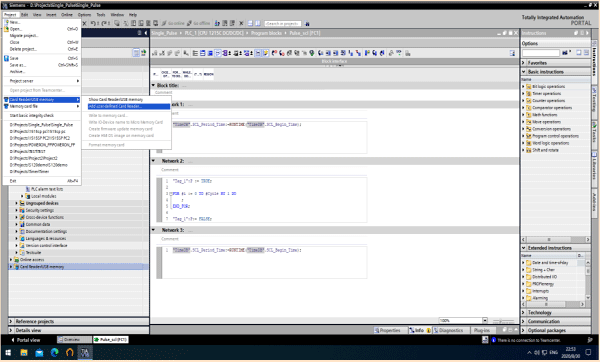Image resolution: width=600 pixels, height=362 pixels.
Task: Expand the Technology section
Action: click(x=523, y=312)
